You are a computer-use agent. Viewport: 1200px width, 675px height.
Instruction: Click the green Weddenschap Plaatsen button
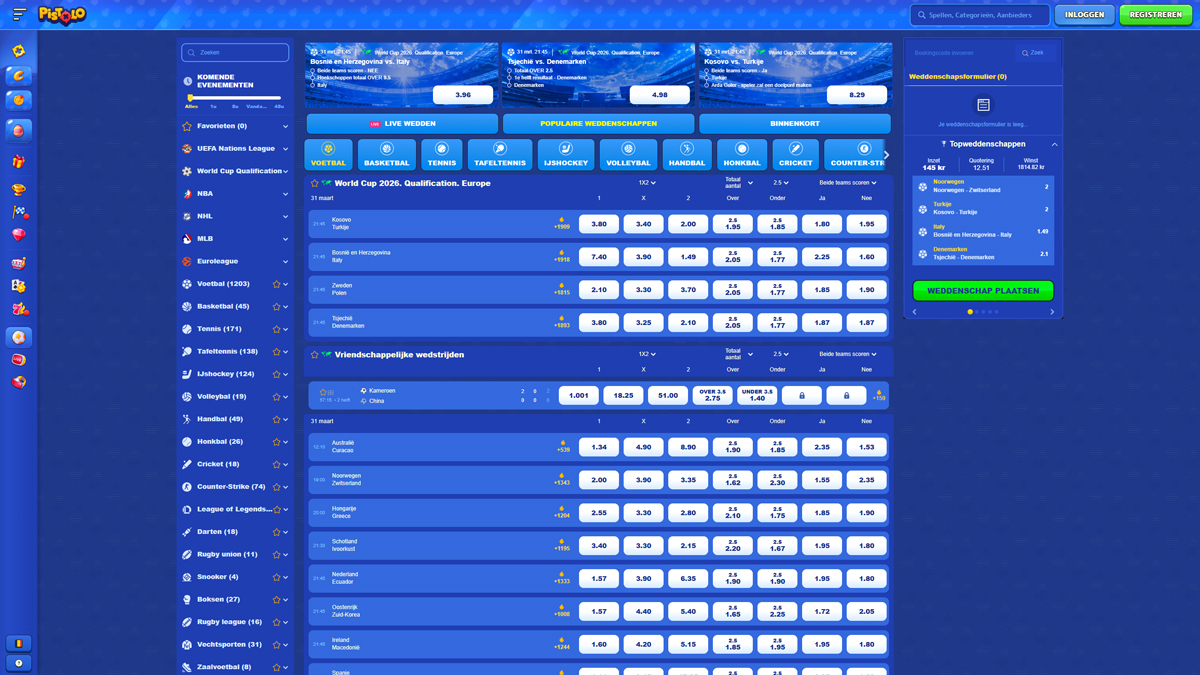982,290
